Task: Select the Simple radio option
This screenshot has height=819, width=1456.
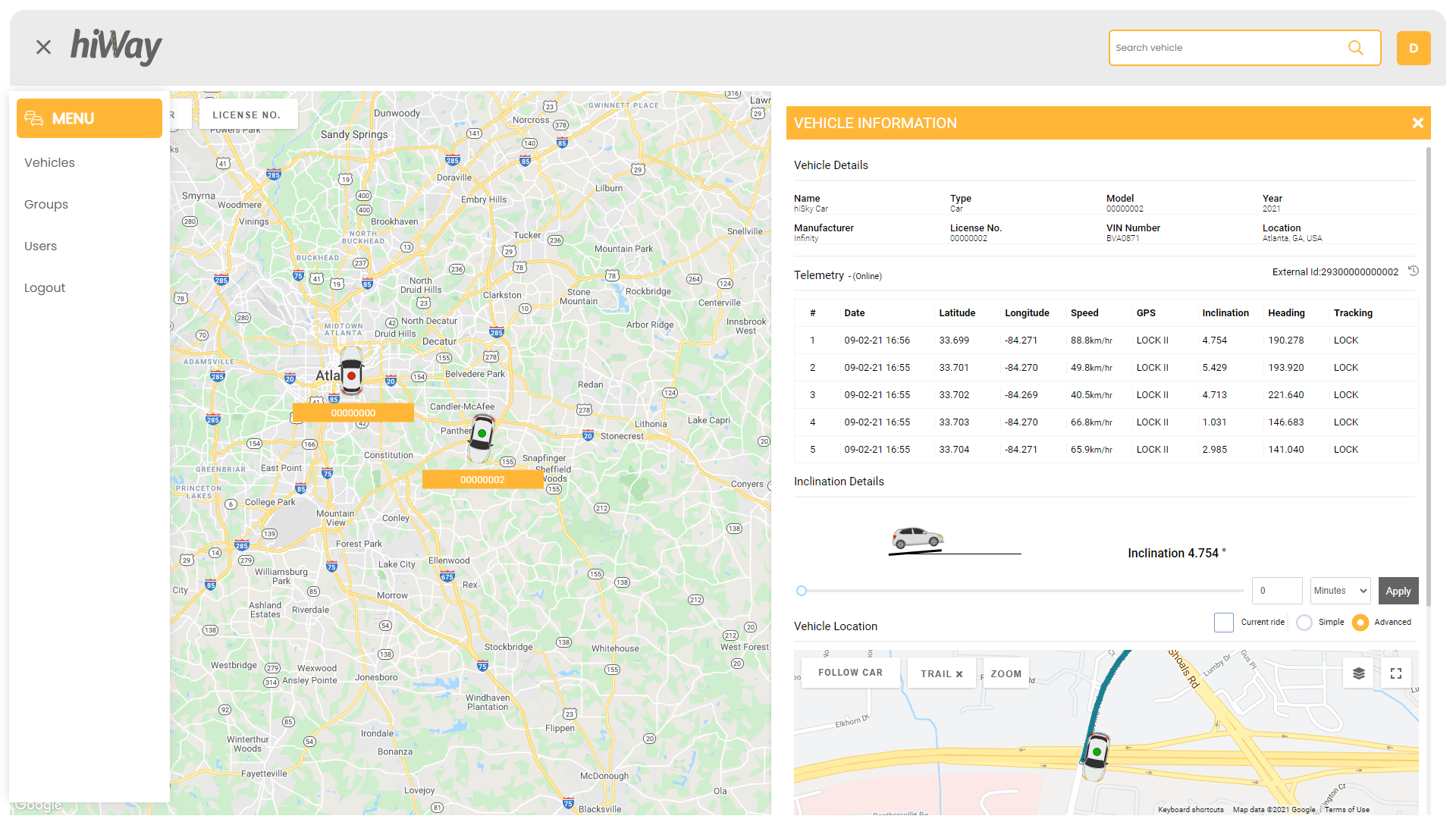Action: 1304,623
